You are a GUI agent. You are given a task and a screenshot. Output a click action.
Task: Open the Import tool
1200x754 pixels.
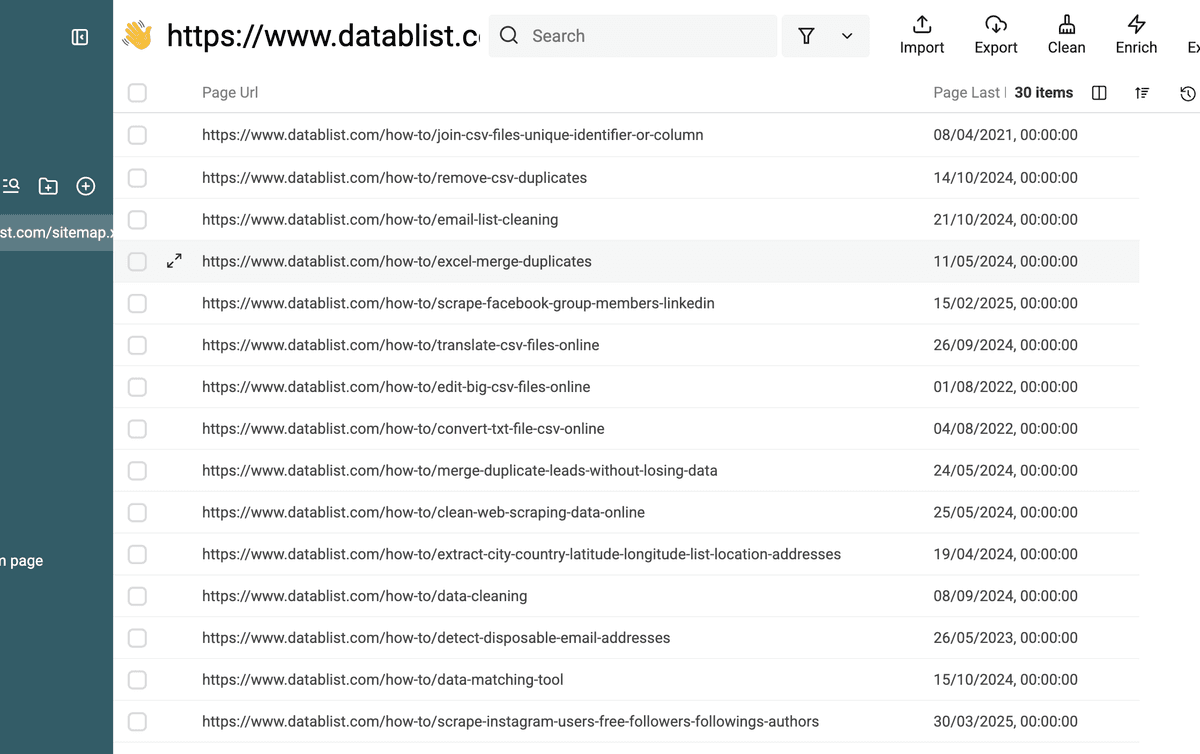coord(922,35)
